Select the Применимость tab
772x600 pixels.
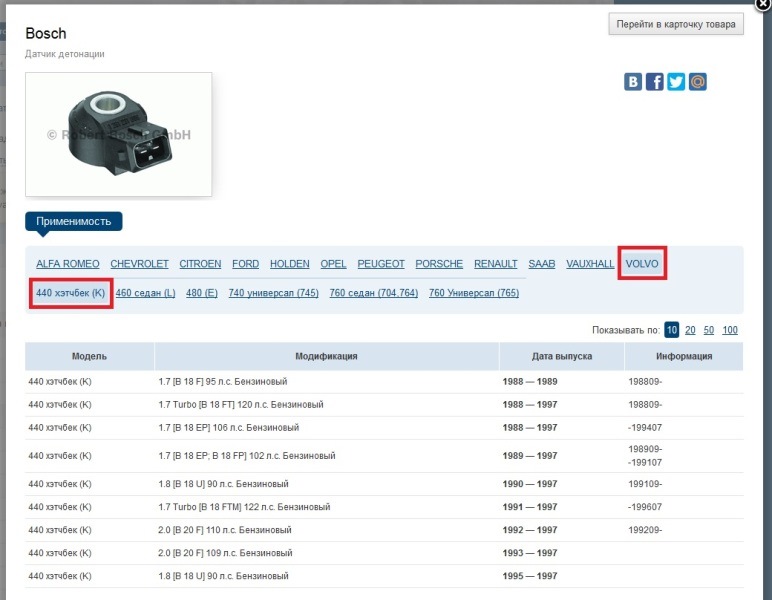(74, 221)
